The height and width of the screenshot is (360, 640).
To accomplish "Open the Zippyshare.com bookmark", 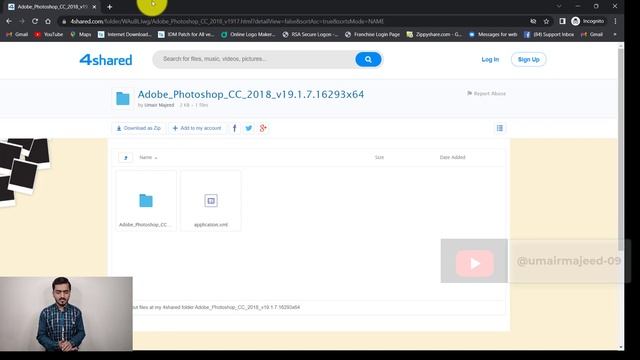I will 434,35.
